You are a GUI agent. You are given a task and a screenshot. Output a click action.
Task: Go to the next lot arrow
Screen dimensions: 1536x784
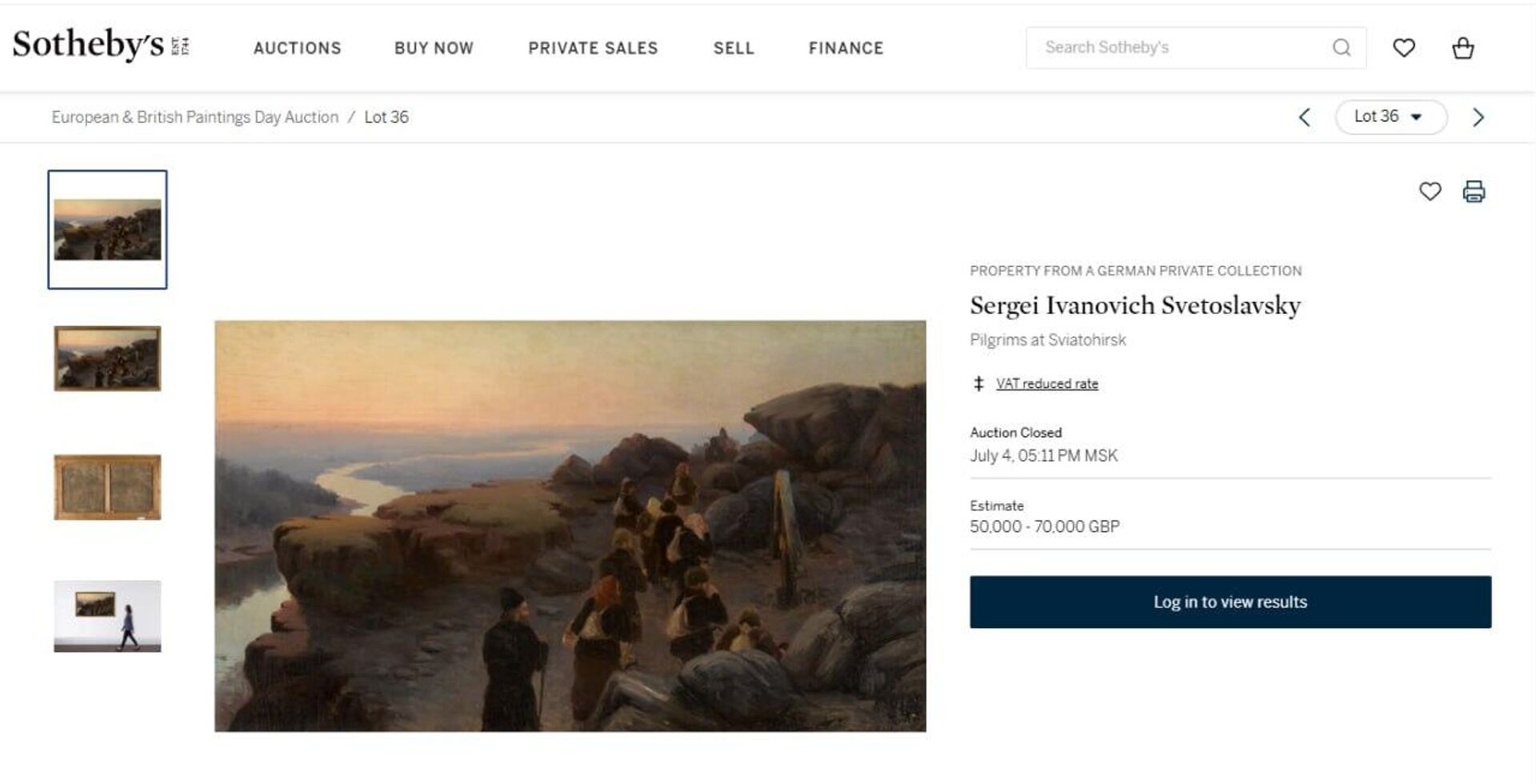[1478, 118]
